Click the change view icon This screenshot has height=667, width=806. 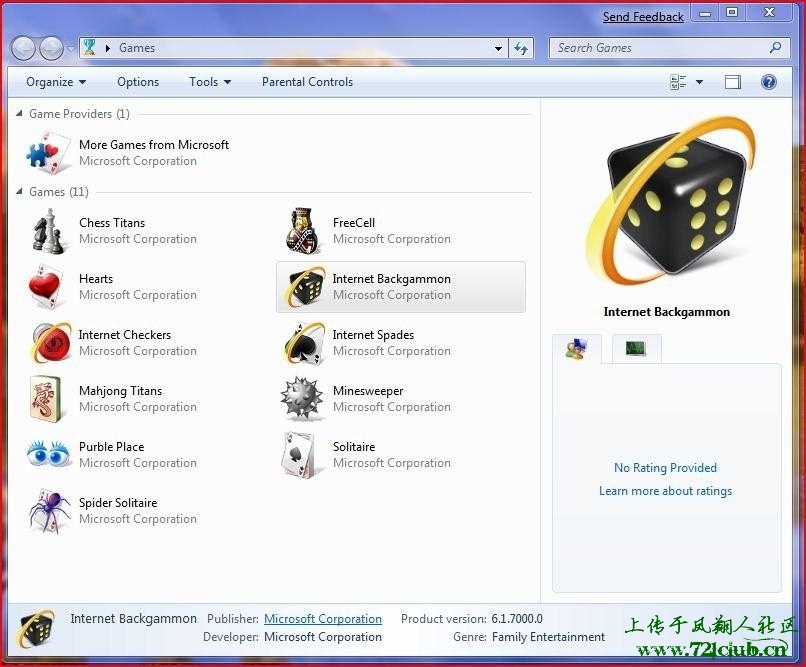(679, 82)
